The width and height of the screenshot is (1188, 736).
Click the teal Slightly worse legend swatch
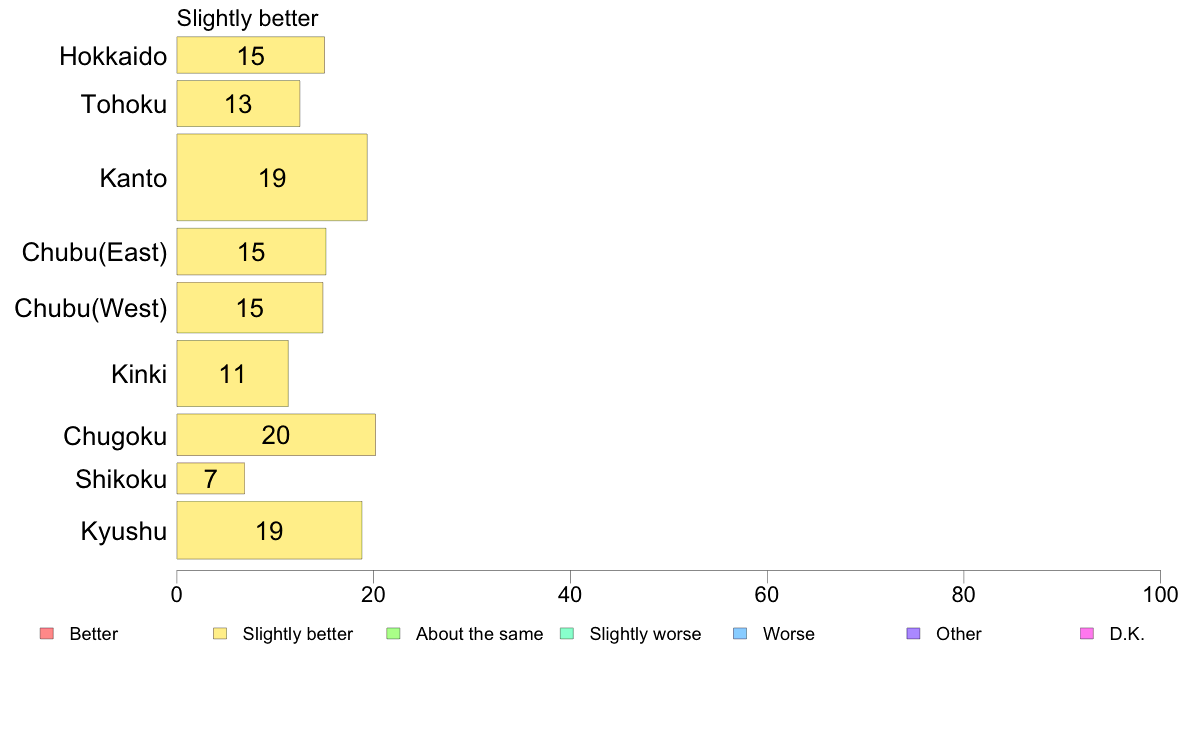567,634
